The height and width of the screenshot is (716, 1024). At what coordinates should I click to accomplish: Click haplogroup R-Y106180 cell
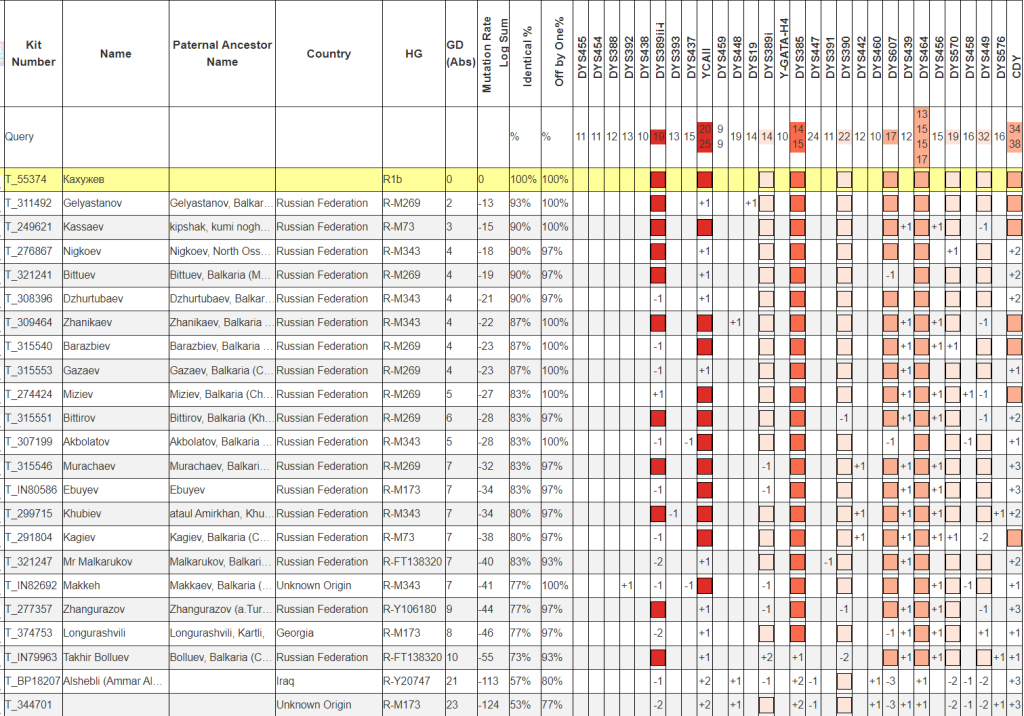(412, 609)
